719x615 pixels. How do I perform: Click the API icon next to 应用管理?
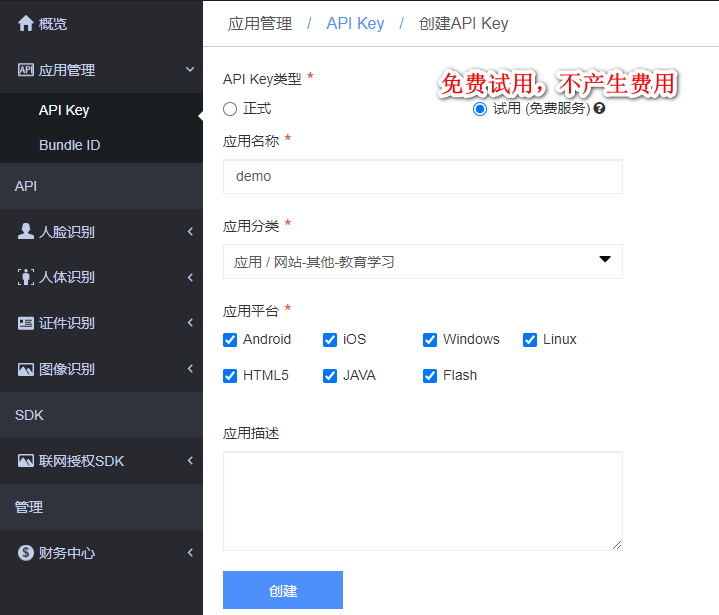[x=26, y=70]
